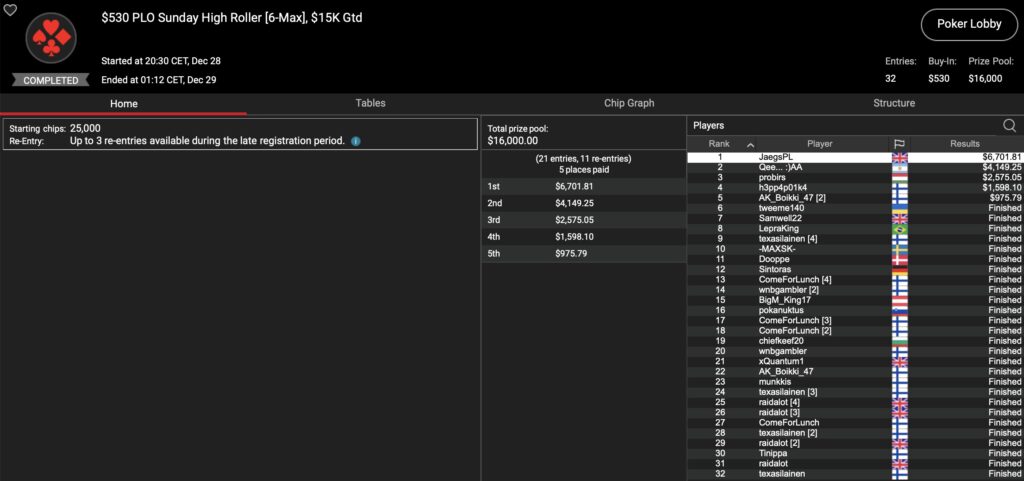Screen dimensions: 1024x481
Task: Select the Home tab
Action: pyautogui.click(x=123, y=103)
